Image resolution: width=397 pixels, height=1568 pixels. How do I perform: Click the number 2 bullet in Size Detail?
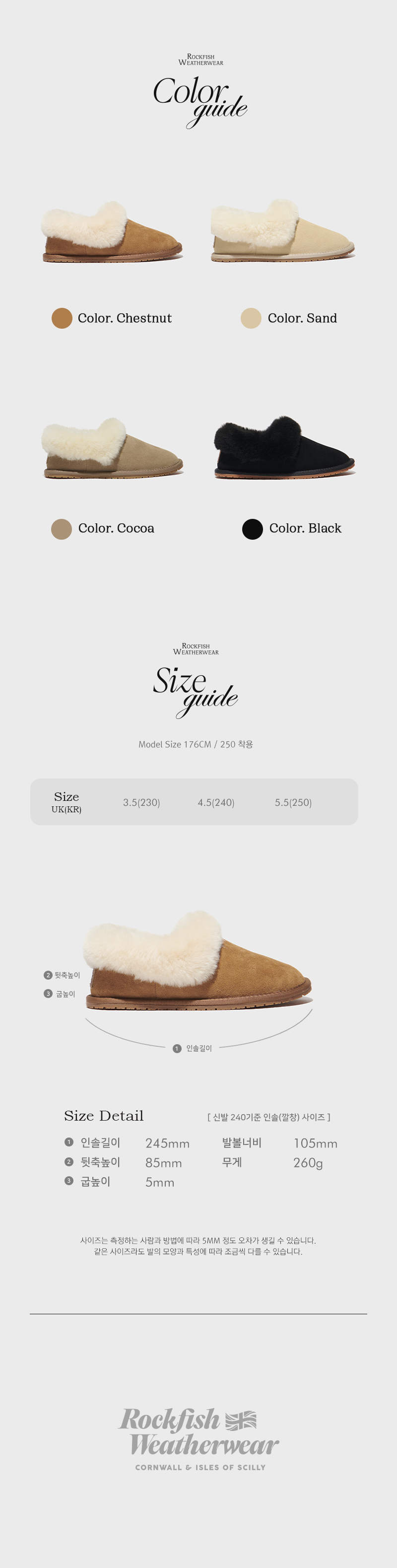click(x=68, y=1161)
